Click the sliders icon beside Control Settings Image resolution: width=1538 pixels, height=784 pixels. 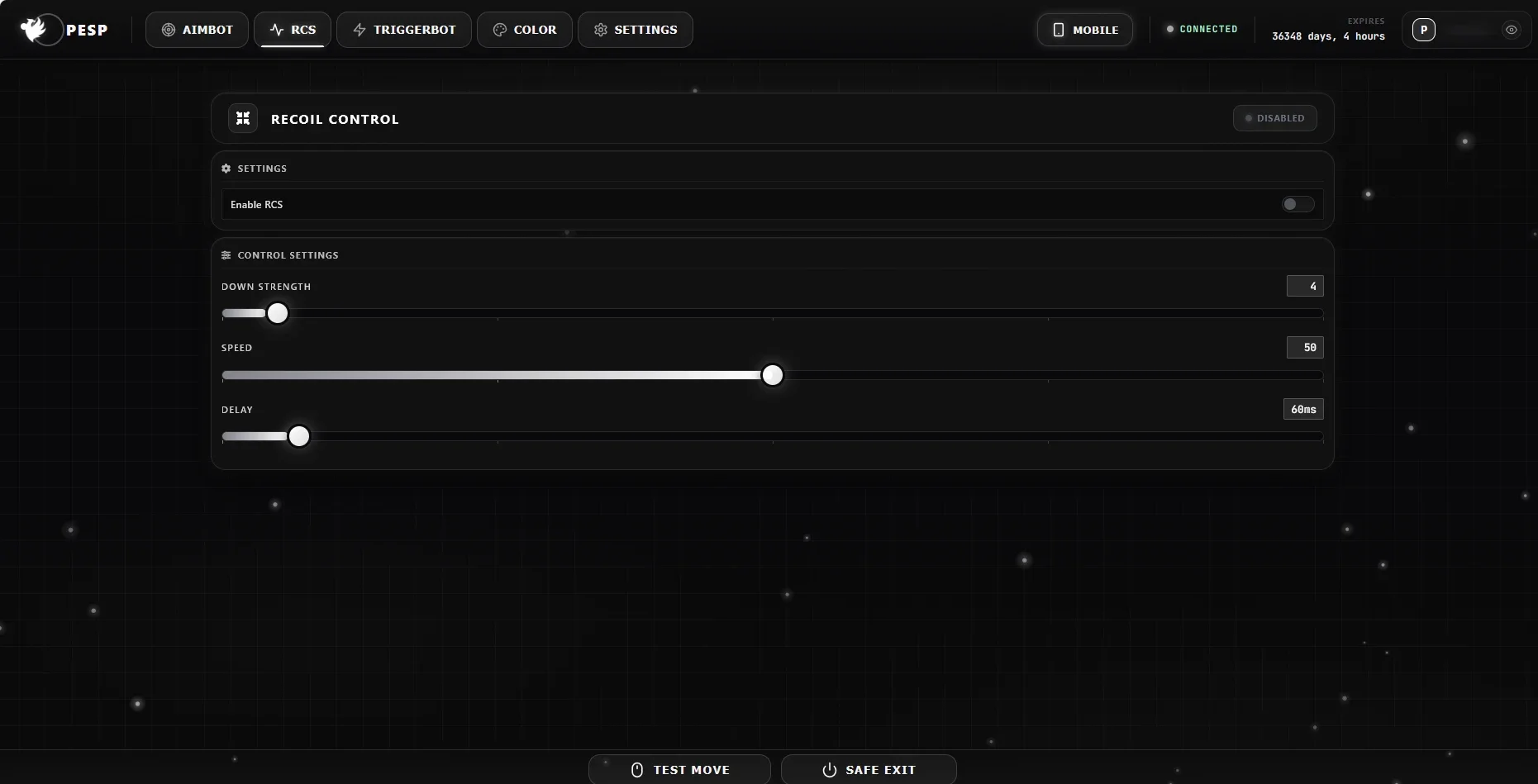pyautogui.click(x=226, y=255)
